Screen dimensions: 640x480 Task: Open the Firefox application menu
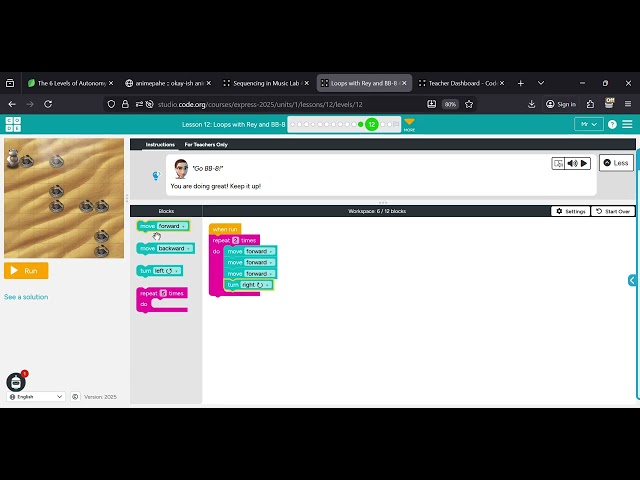[x=628, y=104]
